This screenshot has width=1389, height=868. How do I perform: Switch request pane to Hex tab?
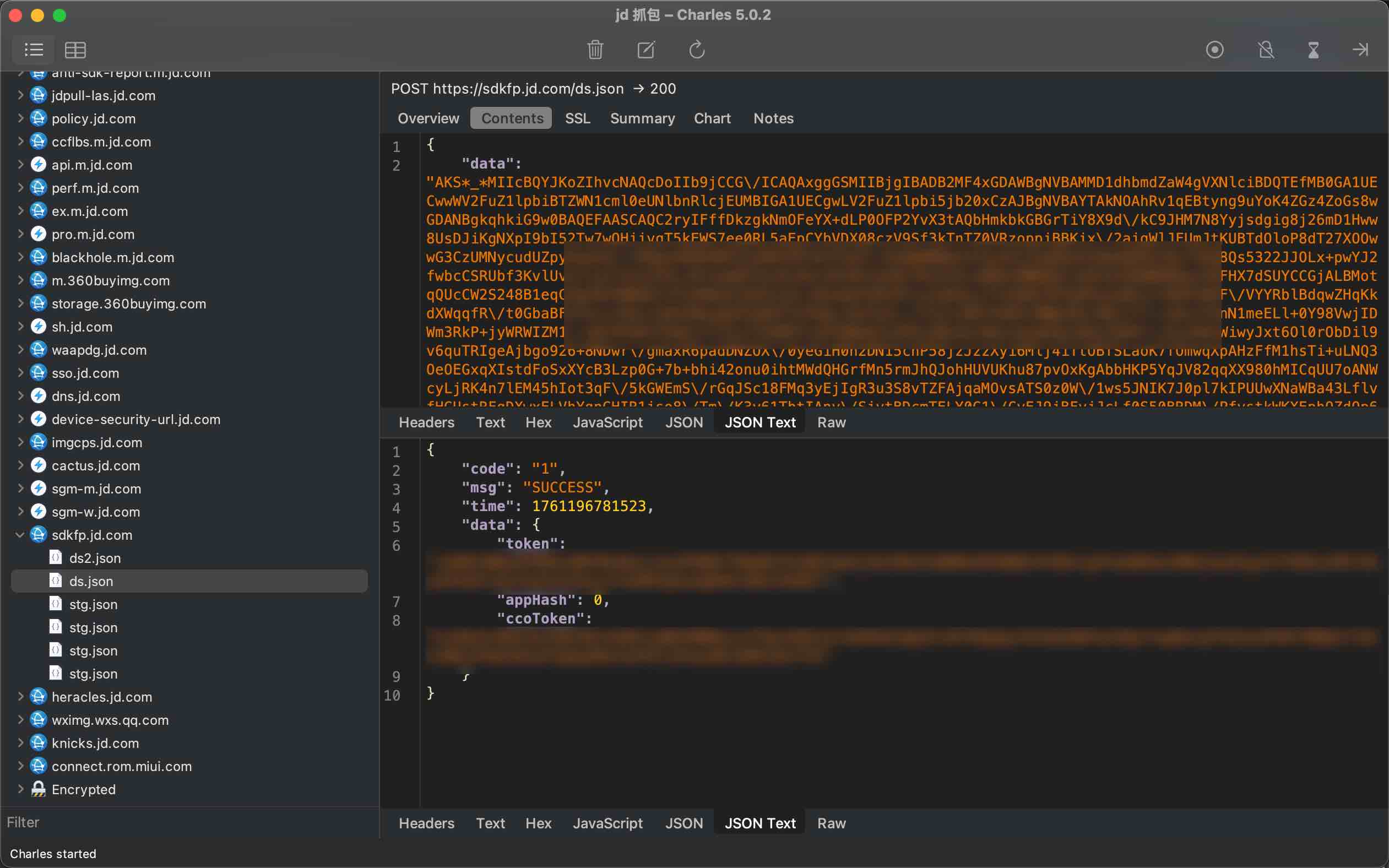(x=538, y=422)
